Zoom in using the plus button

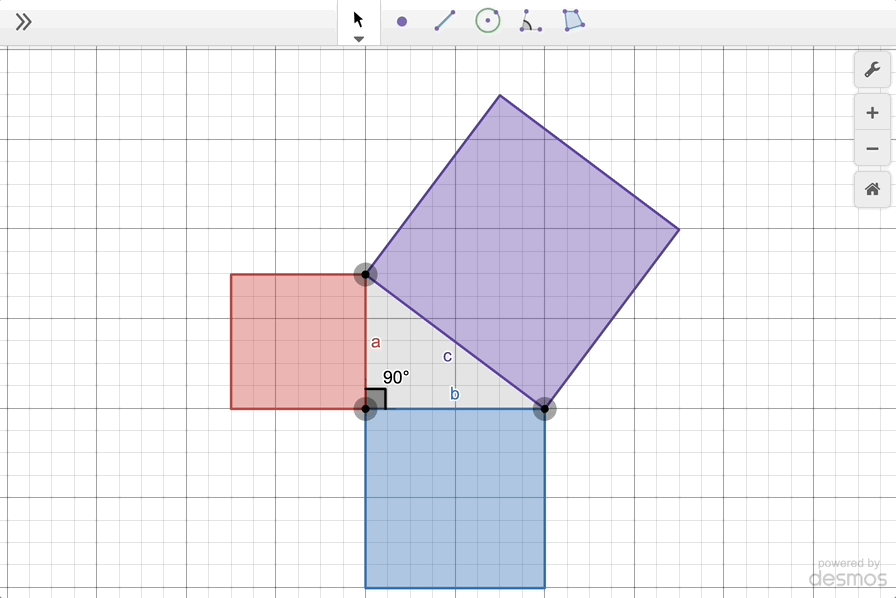pos(872,112)
